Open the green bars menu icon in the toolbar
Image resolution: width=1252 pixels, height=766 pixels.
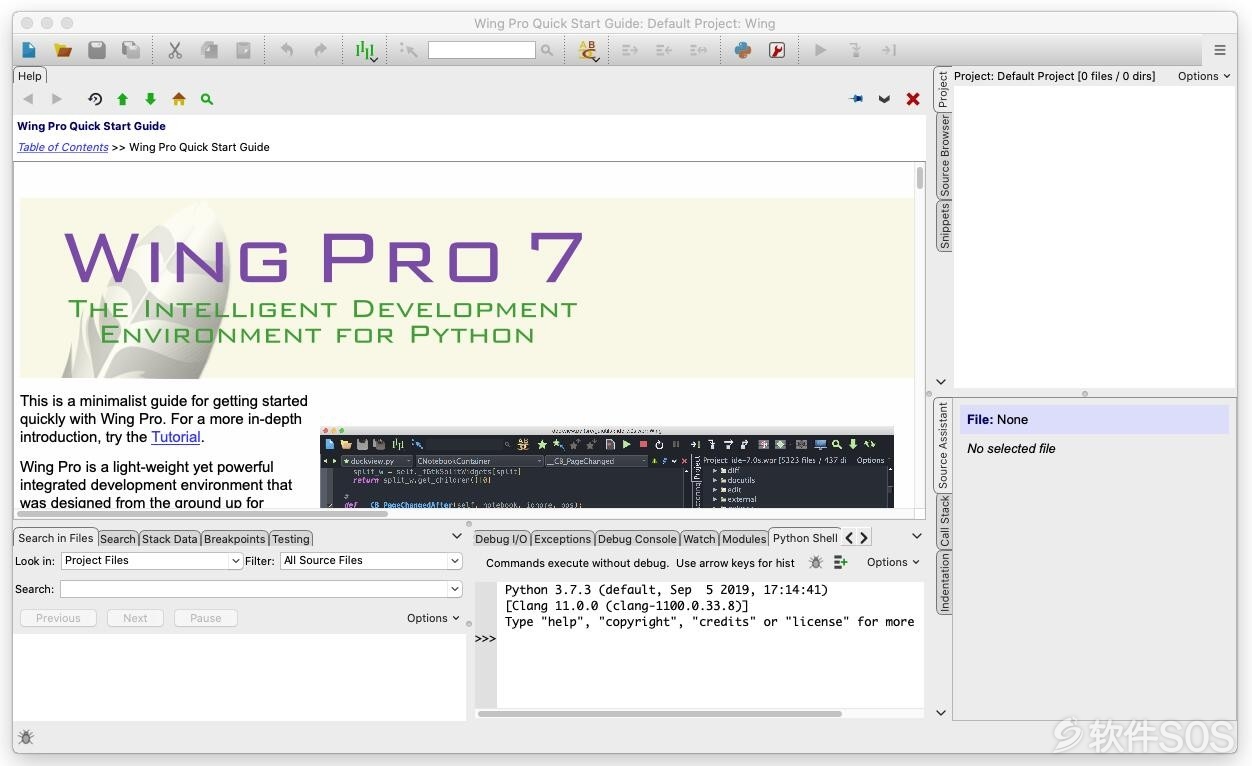point(366,50)
